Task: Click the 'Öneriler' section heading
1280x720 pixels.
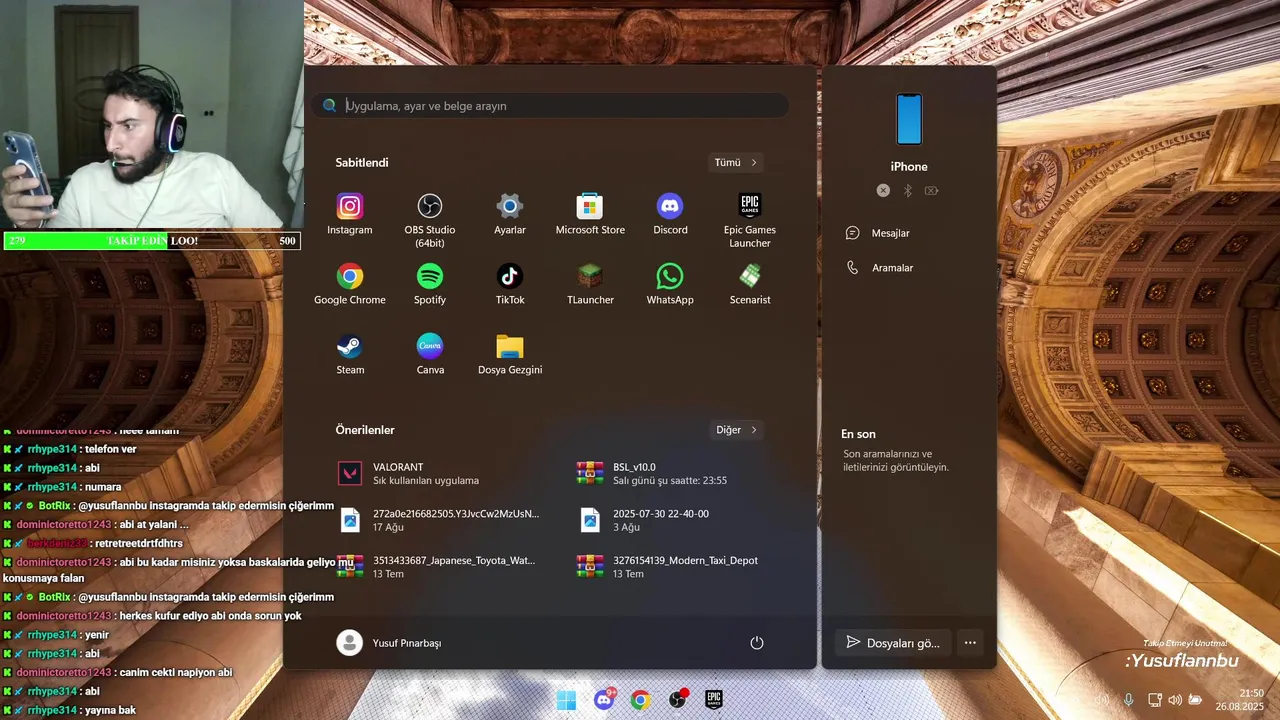Action: point(365,430)
